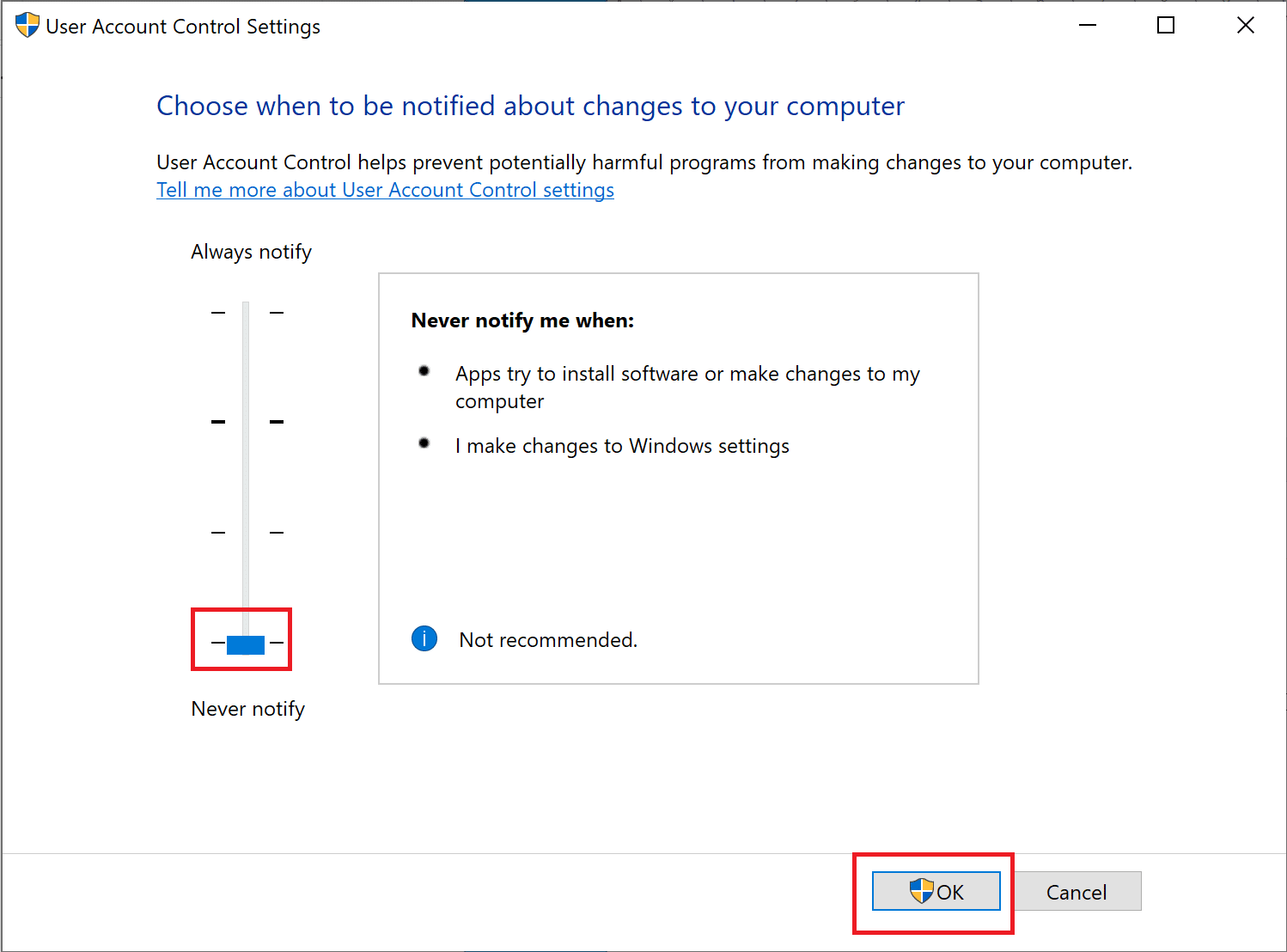The height and width of the screenshot is (952, 1287).
Task: Set slider to the second tick from top
Action: [246, 422]
